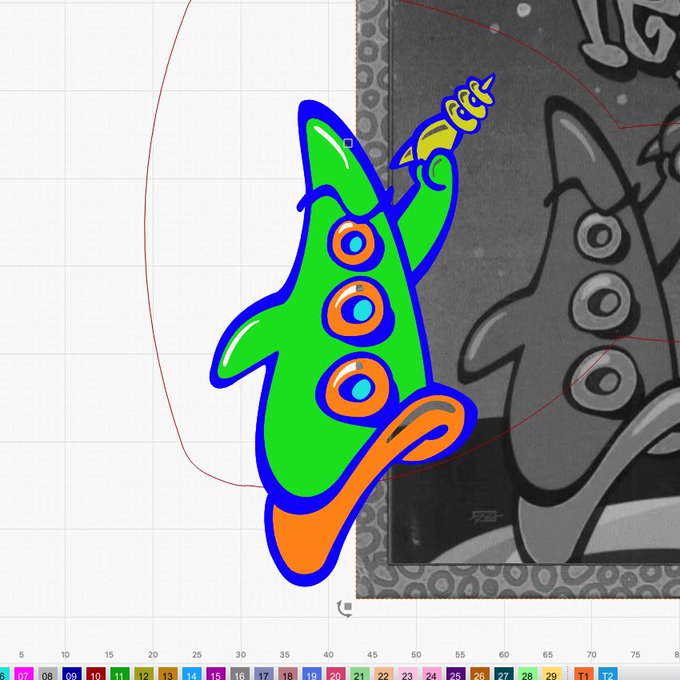
Task: Select the pale pink 23 layer color
Action: (408, 674)
